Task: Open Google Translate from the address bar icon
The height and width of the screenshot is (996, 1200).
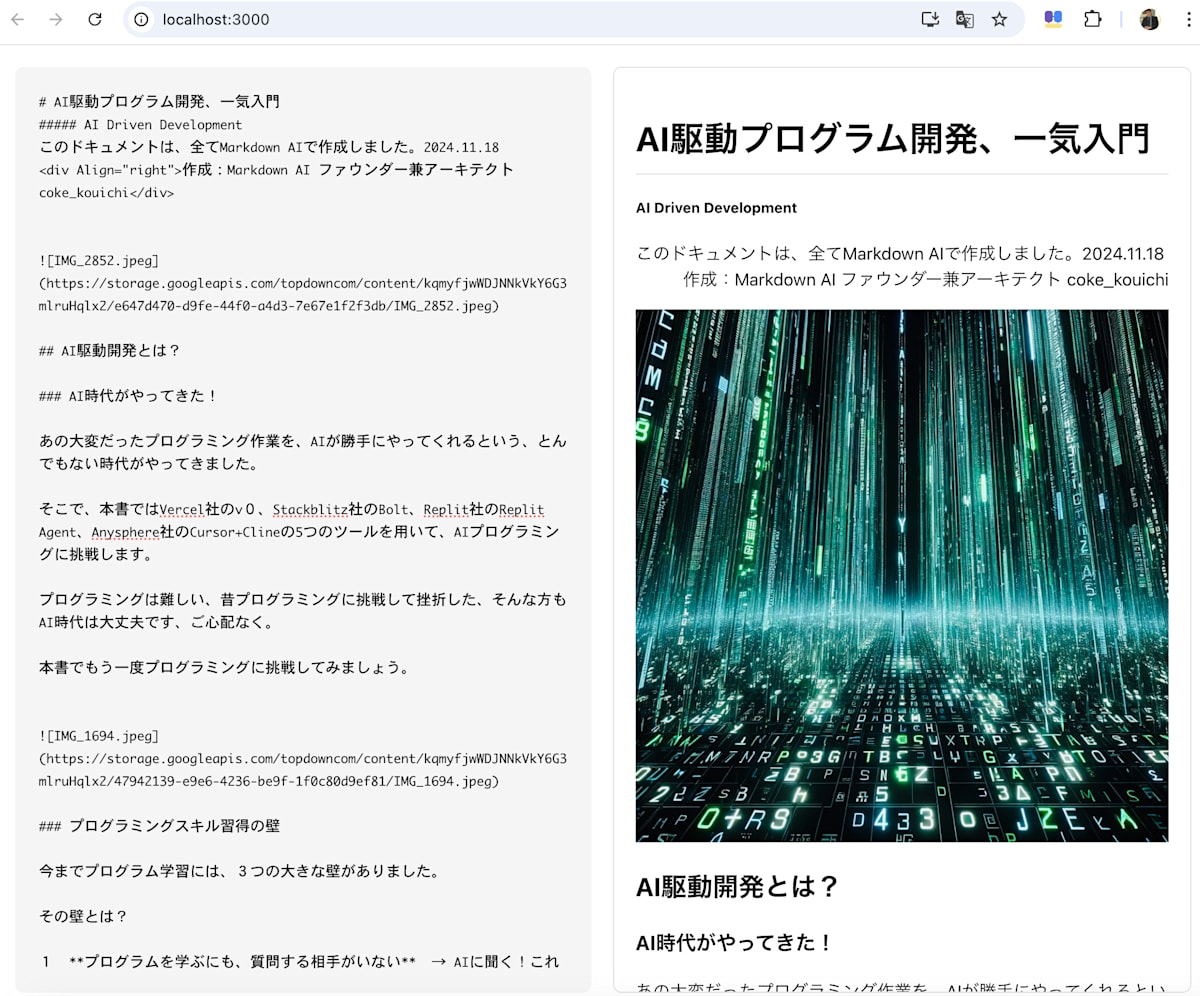Action: 964,19
